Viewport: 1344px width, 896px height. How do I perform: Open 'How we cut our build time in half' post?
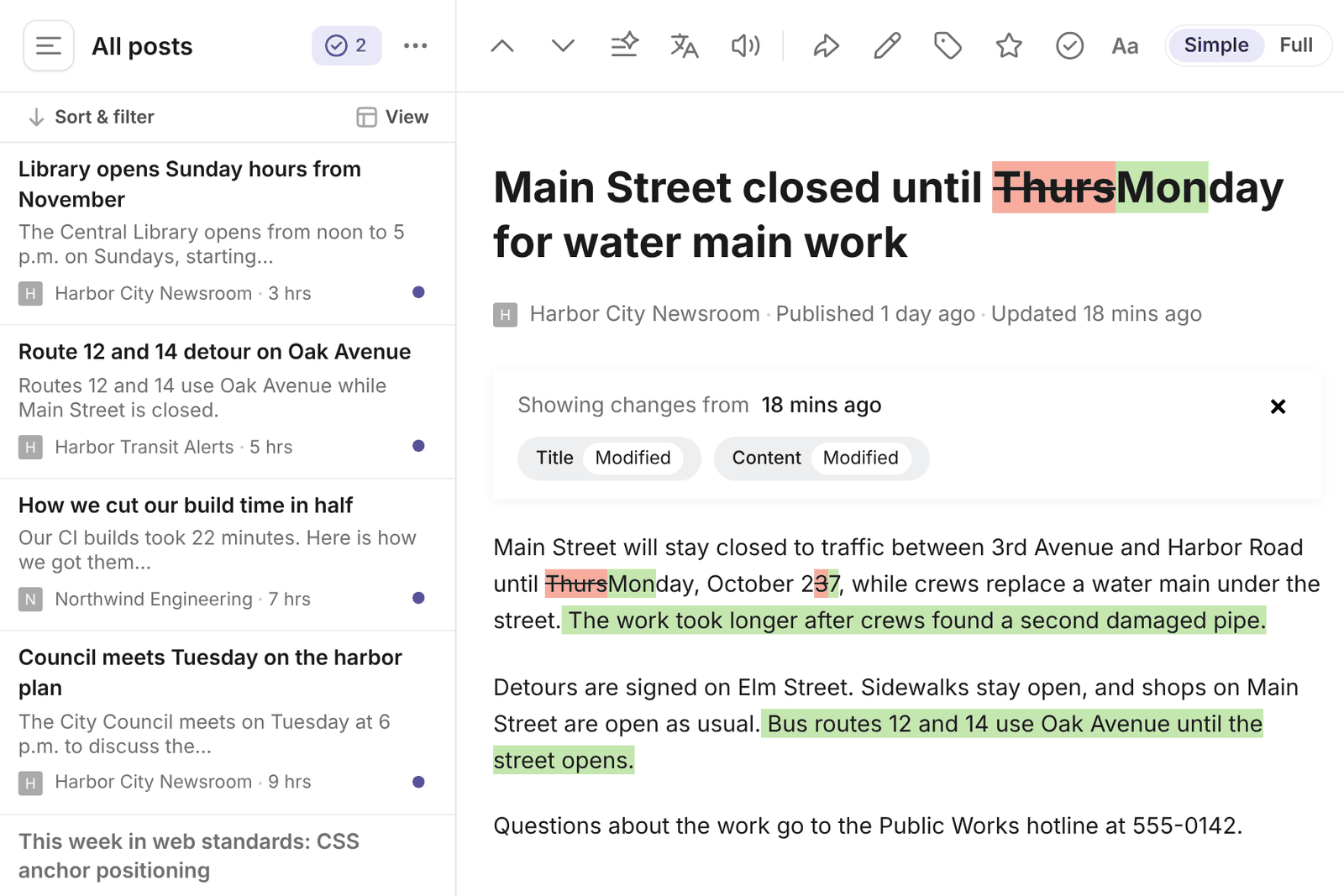228,554
